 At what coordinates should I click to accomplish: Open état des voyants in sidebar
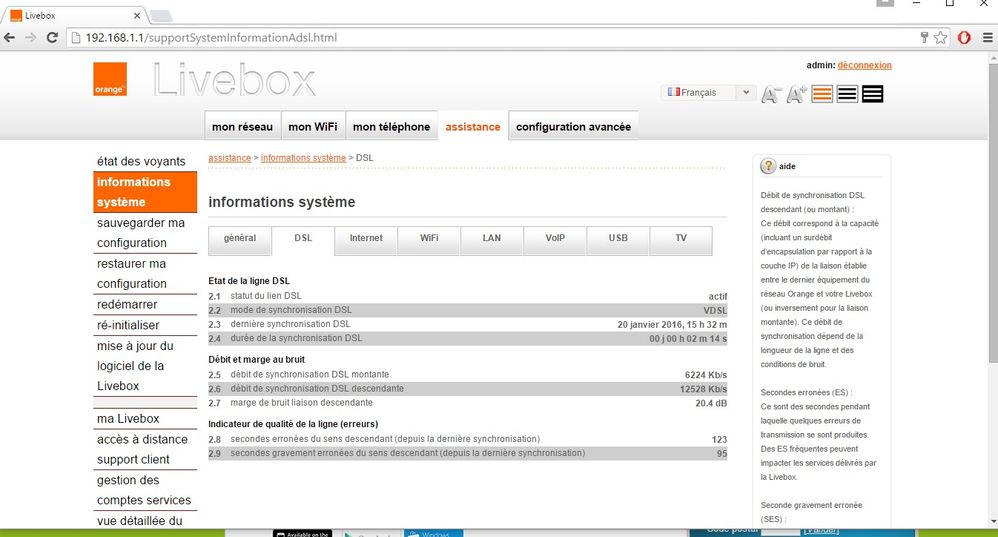coord(141,161)
